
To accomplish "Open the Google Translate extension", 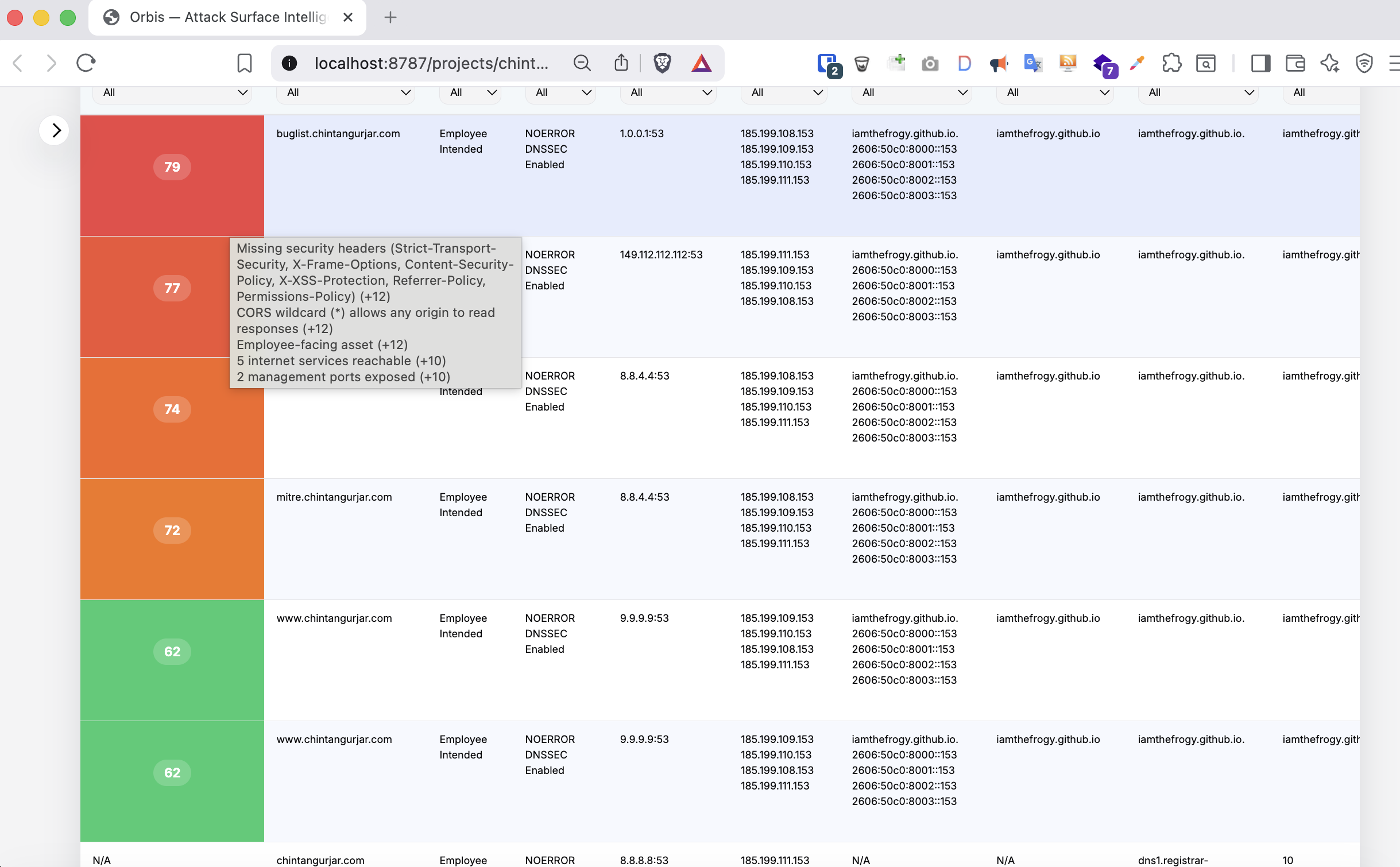I will coord(1033,63).
